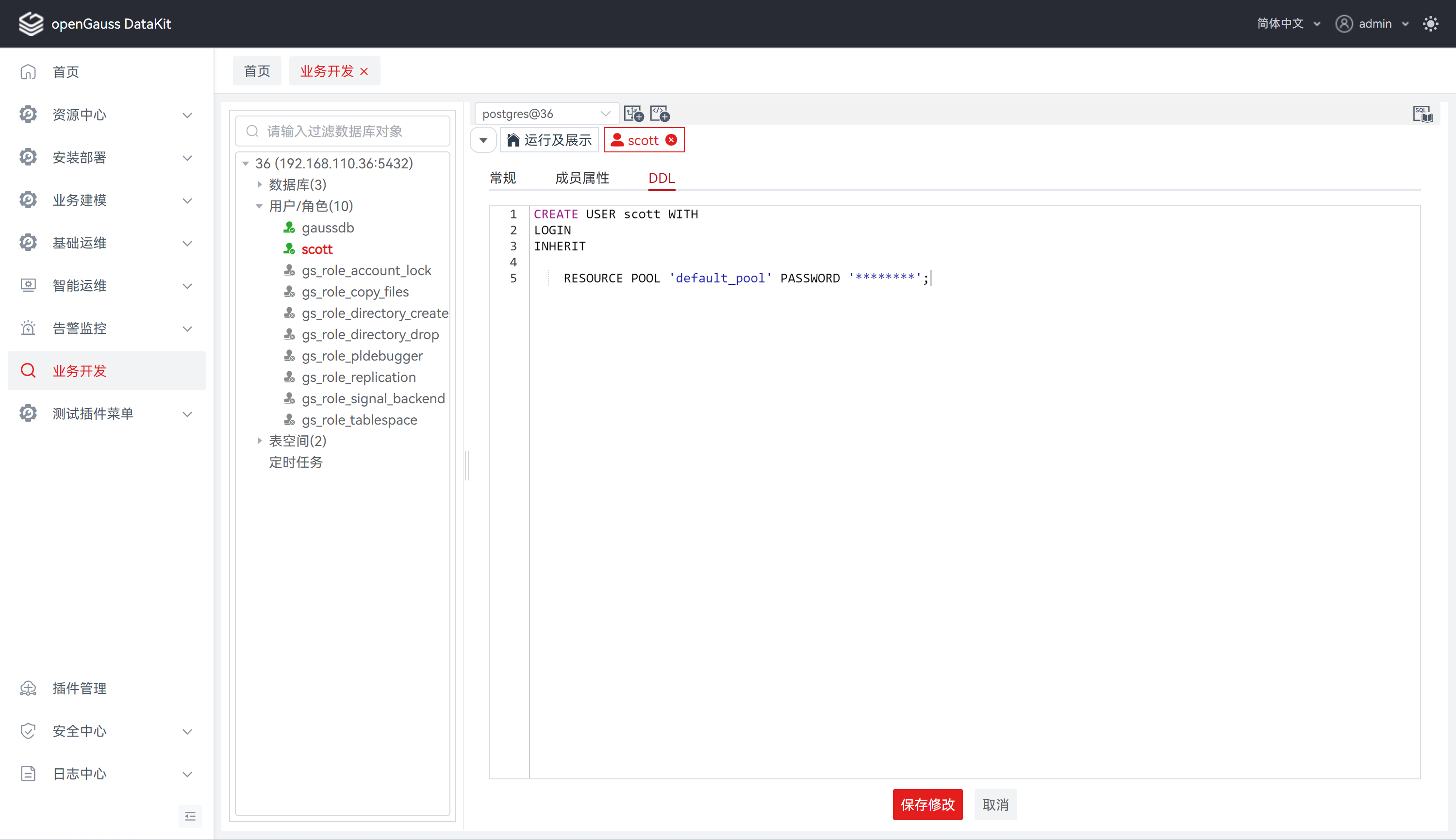Expand the 数据库(3) tree node
1456x840 pixels.
(x=260, y=184)
